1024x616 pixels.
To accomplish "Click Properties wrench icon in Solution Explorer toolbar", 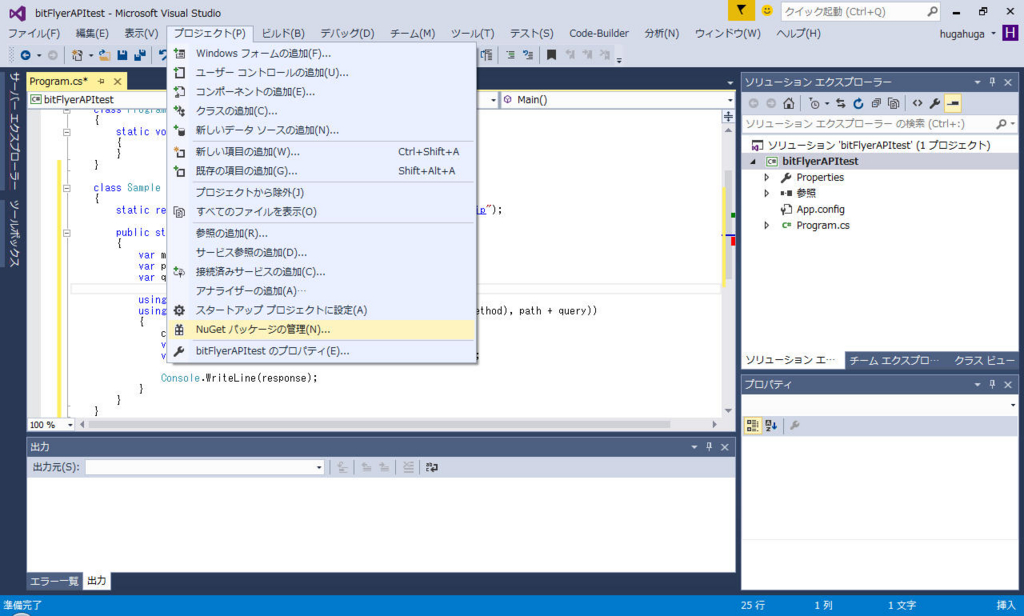I will (x=935, y=103).
